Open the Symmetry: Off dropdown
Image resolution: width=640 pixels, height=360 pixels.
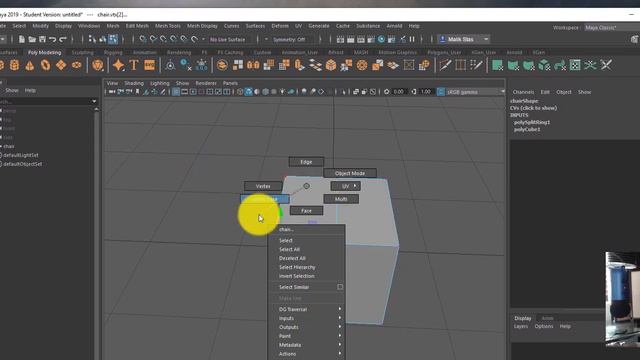click(x=289, y=40)
